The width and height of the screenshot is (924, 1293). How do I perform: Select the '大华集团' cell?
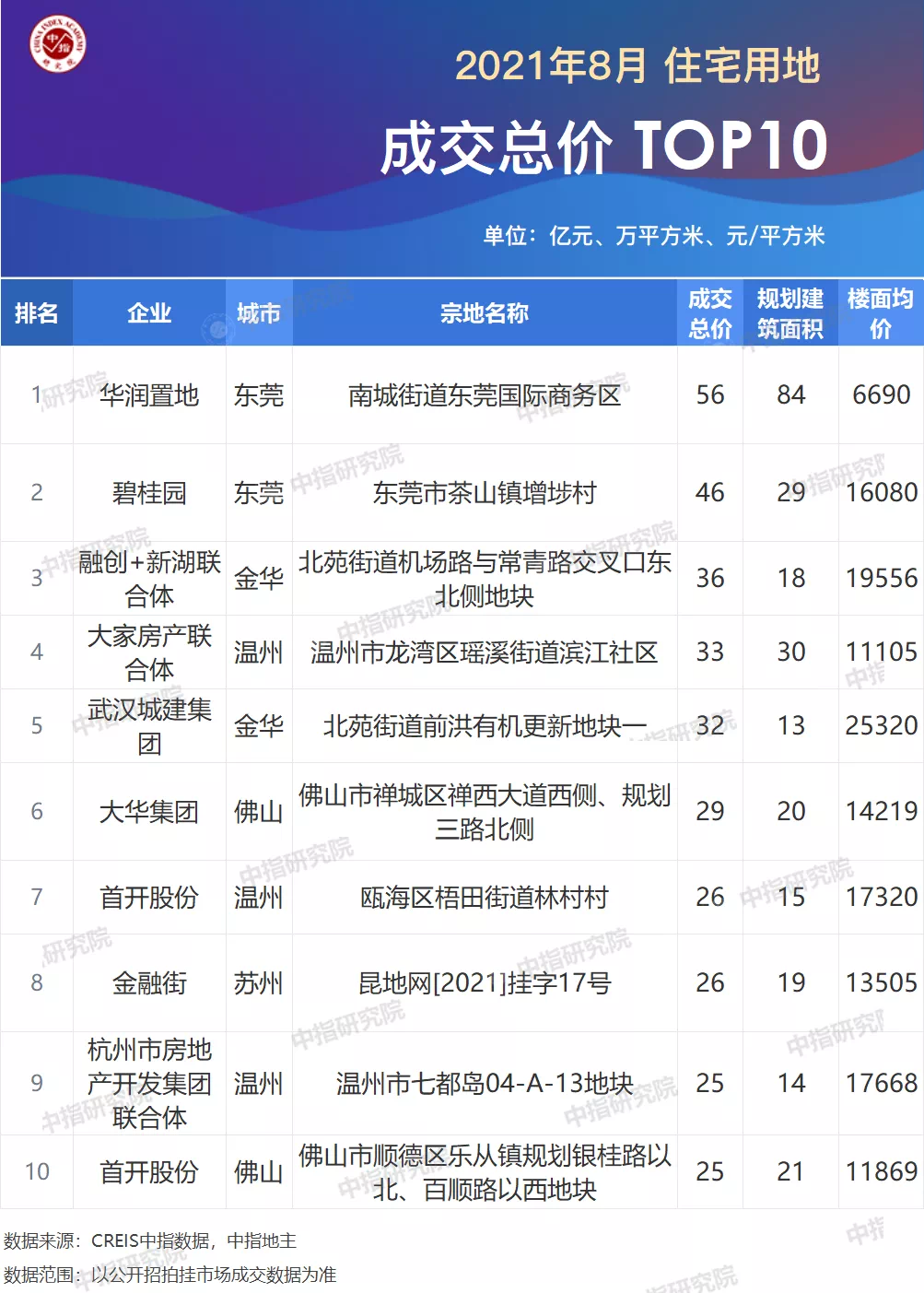pyautogui.click(x=149, y=812)
